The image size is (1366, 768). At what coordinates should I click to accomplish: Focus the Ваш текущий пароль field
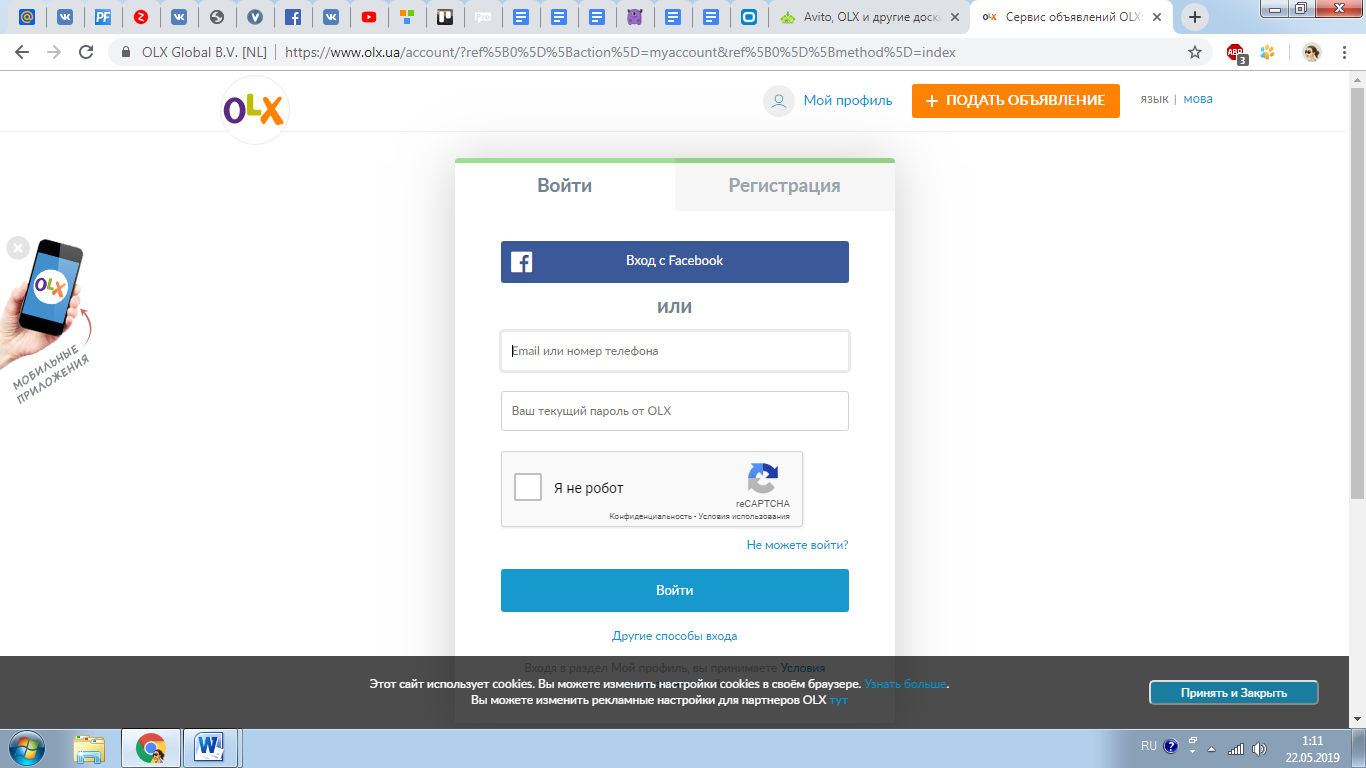(x=675, y=411)
